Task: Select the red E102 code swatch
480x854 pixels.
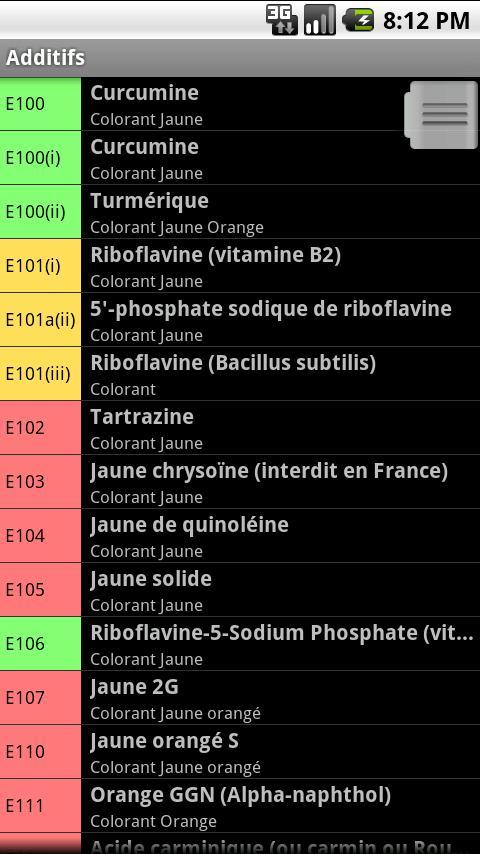Action: (40, 428)
